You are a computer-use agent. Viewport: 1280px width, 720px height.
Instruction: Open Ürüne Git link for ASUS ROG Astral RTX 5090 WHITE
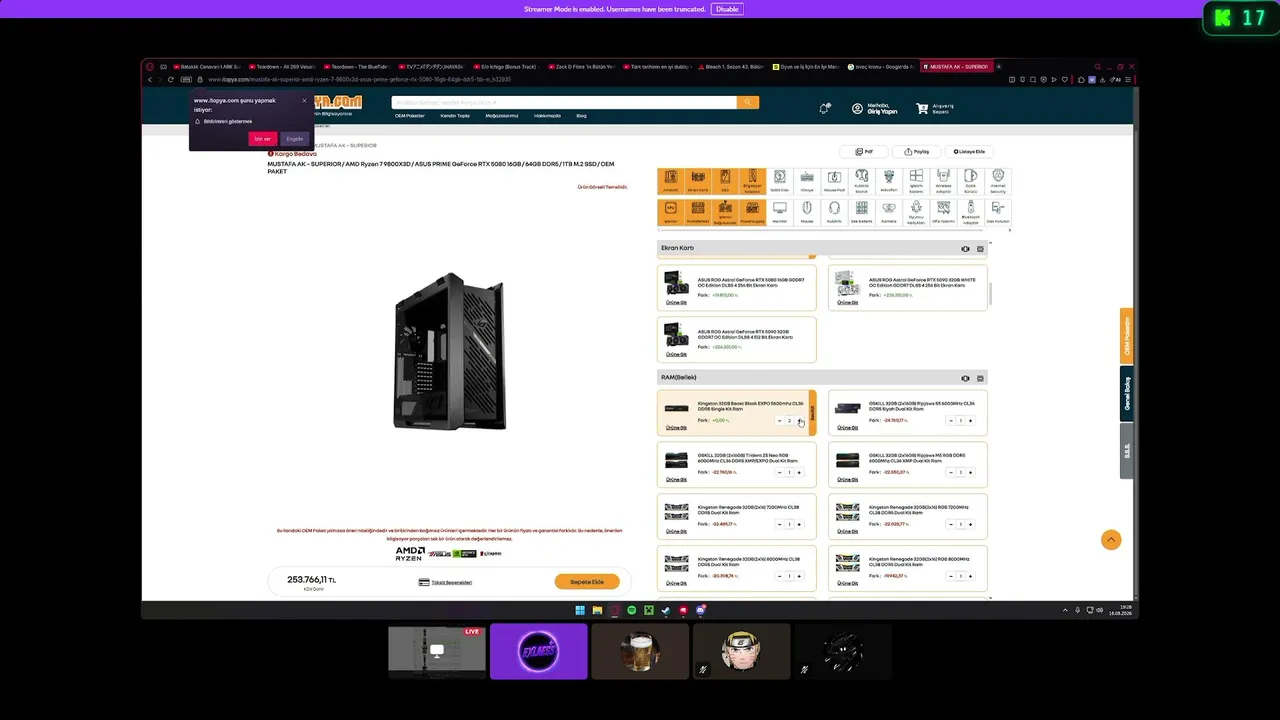pos(847,302)
